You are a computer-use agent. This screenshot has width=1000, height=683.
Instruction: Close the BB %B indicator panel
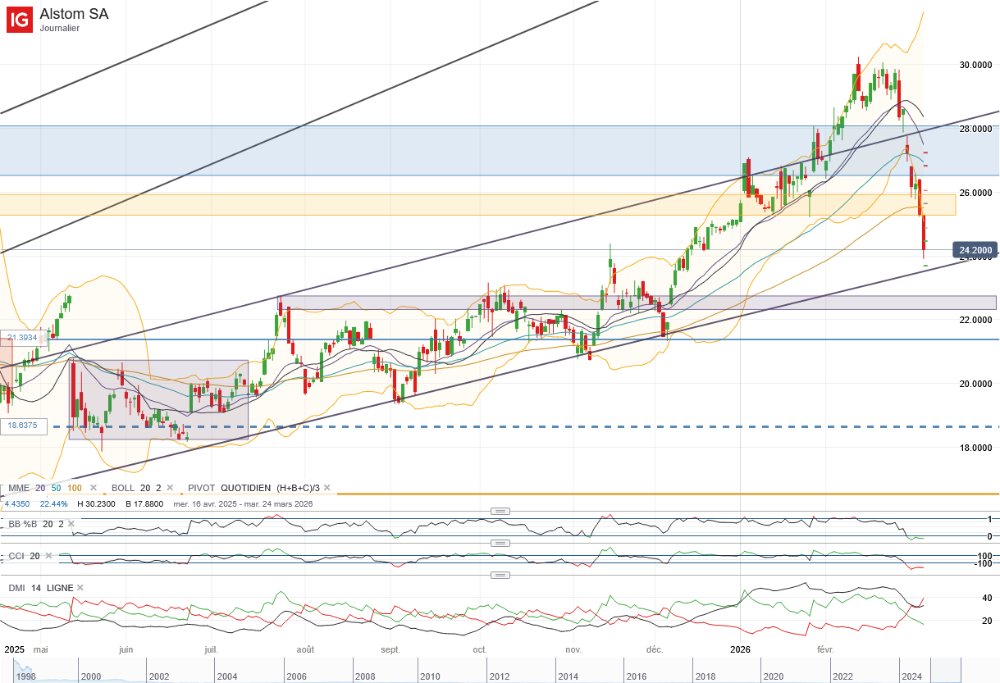(71, 524)
